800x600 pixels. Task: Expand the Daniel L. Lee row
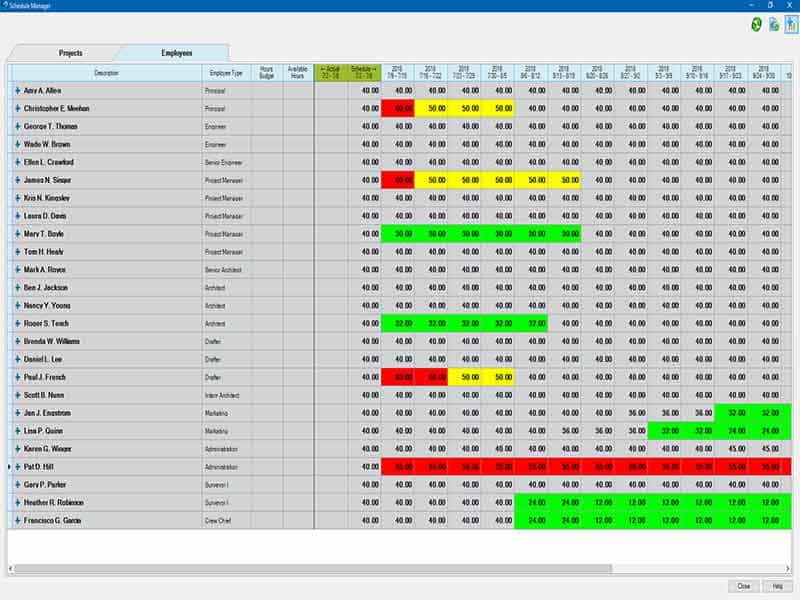(x=17, y=359)
